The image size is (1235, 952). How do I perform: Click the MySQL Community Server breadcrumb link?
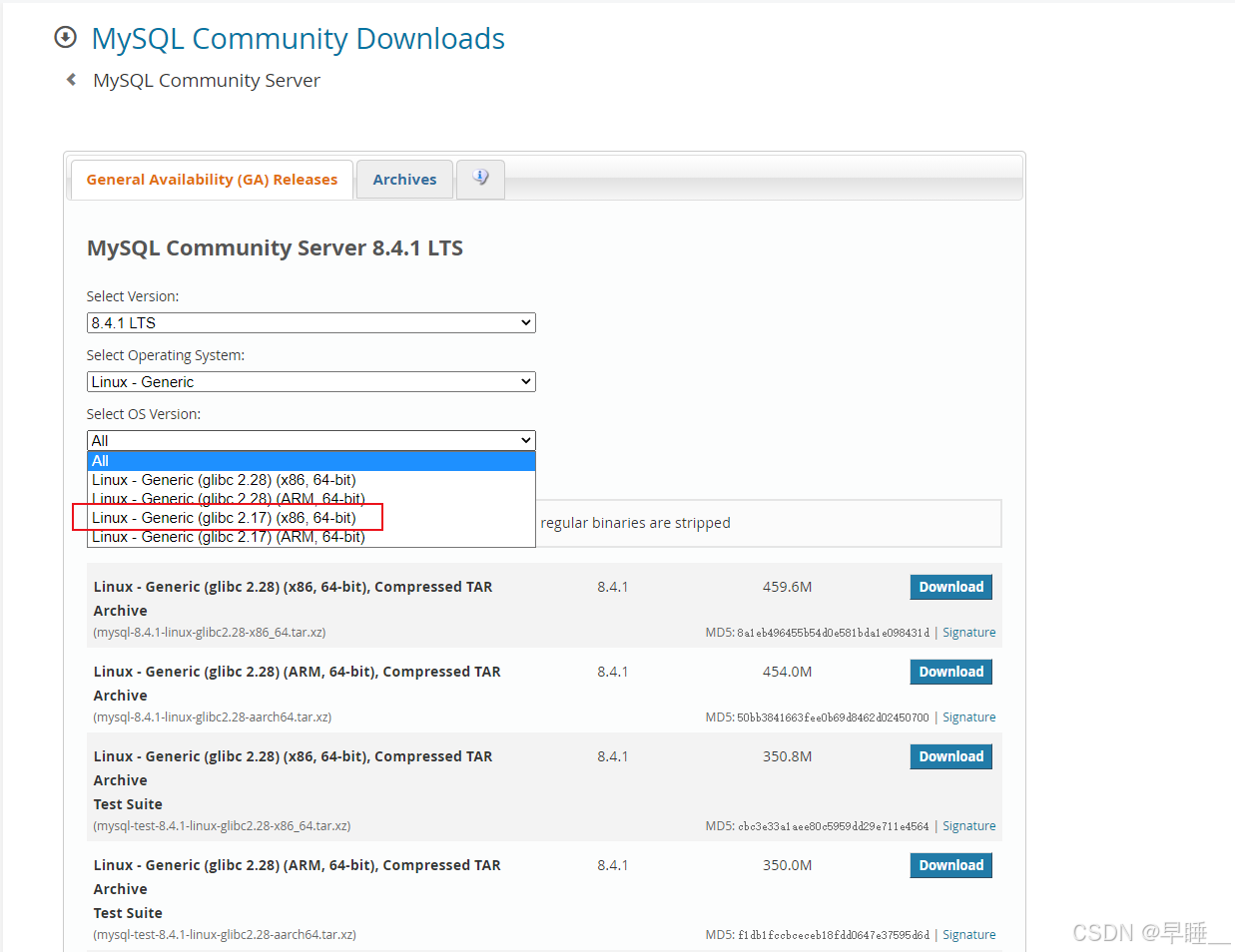pos(206,80)
